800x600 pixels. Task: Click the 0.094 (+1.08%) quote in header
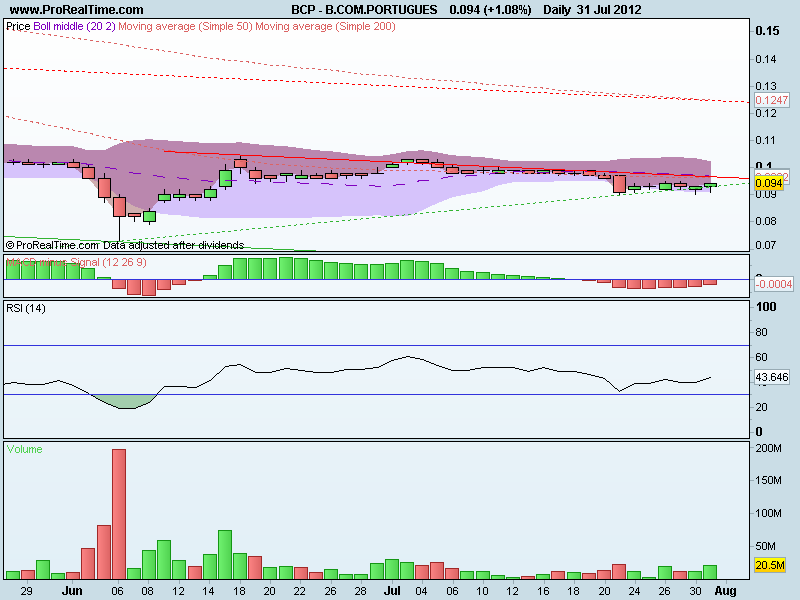click(490, 10)
